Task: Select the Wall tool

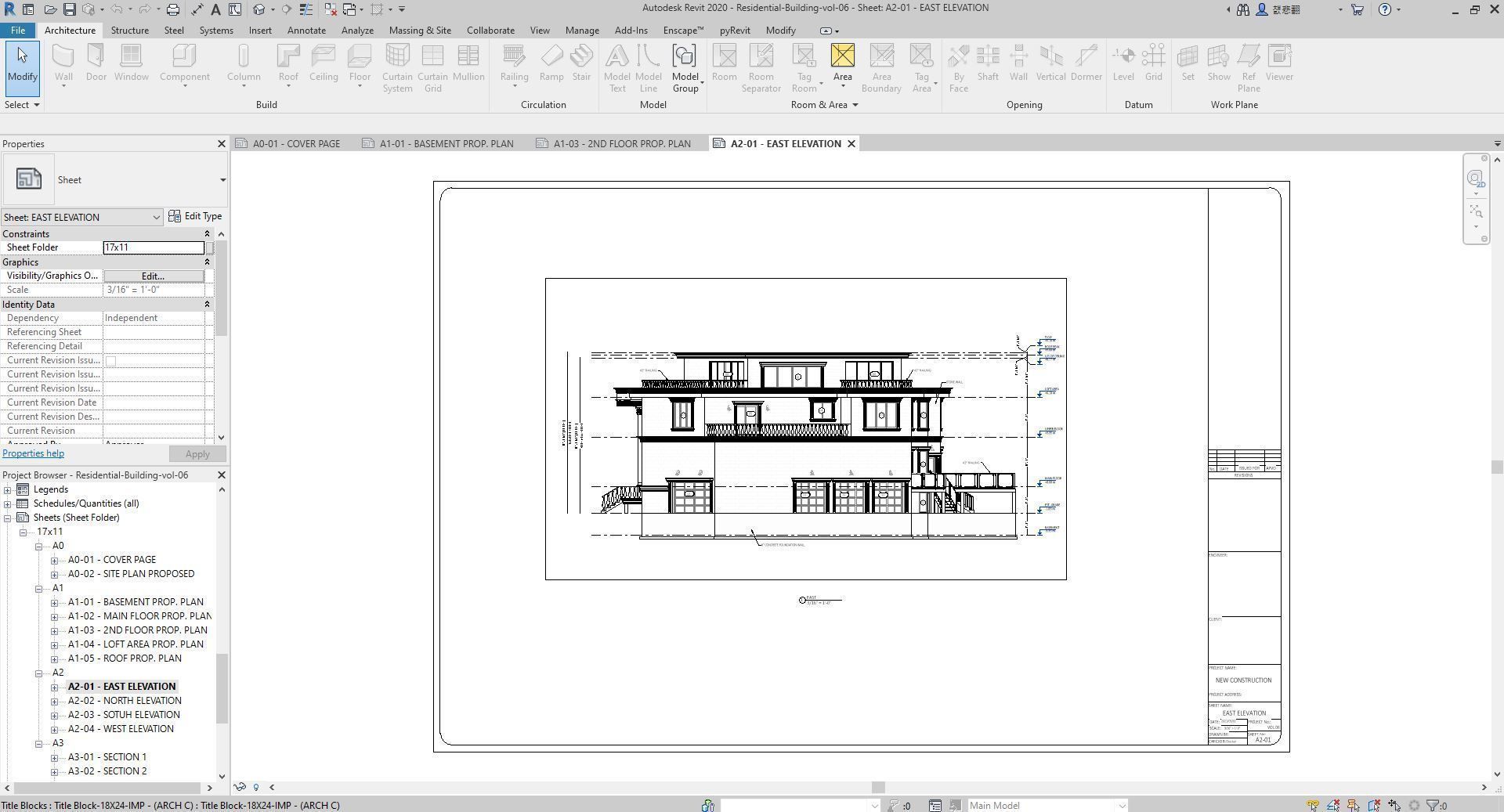Action: pos(63,64)
